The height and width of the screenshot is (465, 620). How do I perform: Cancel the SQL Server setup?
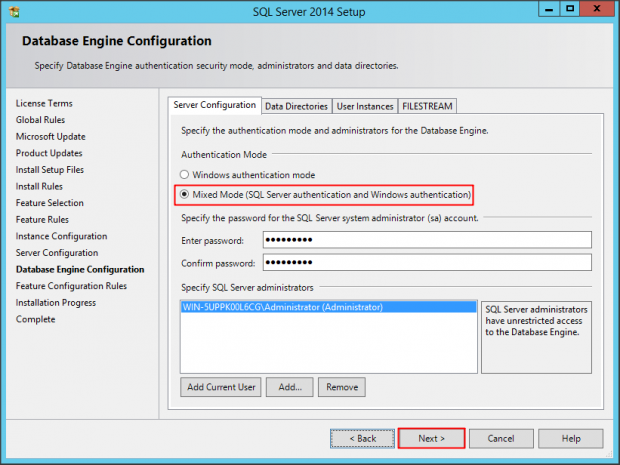pos(501,439)
